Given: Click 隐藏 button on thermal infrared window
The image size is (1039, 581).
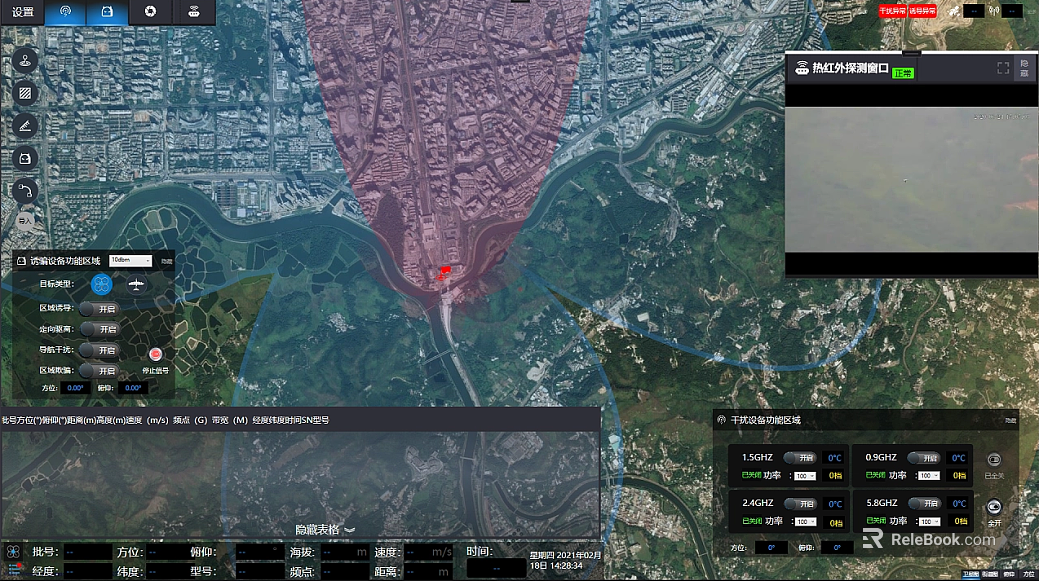Looking at the screenshot, I should pos(1024,68).
